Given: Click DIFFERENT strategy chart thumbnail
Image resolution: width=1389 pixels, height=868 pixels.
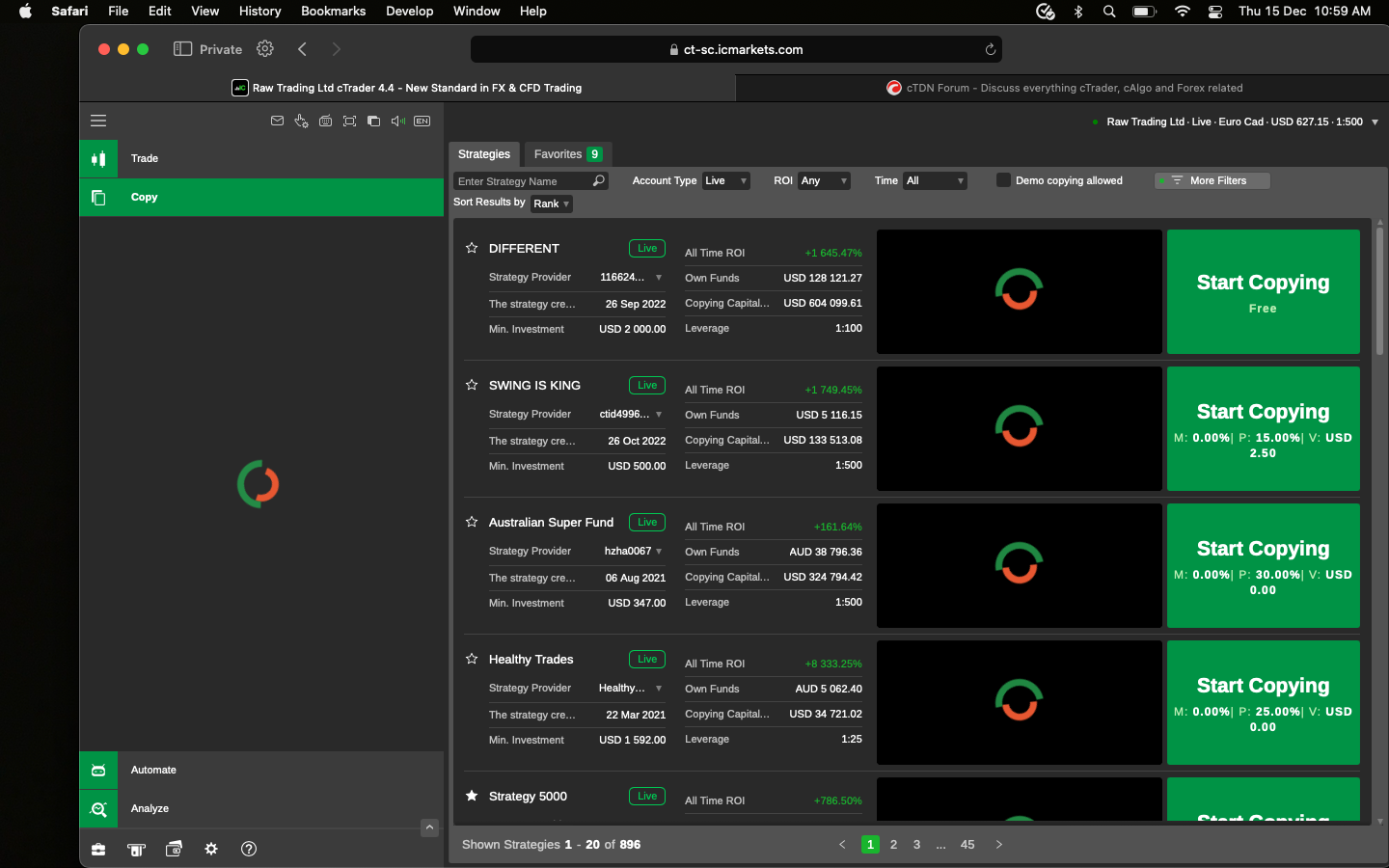Looking at the screenshot, I should point(1020,291).
